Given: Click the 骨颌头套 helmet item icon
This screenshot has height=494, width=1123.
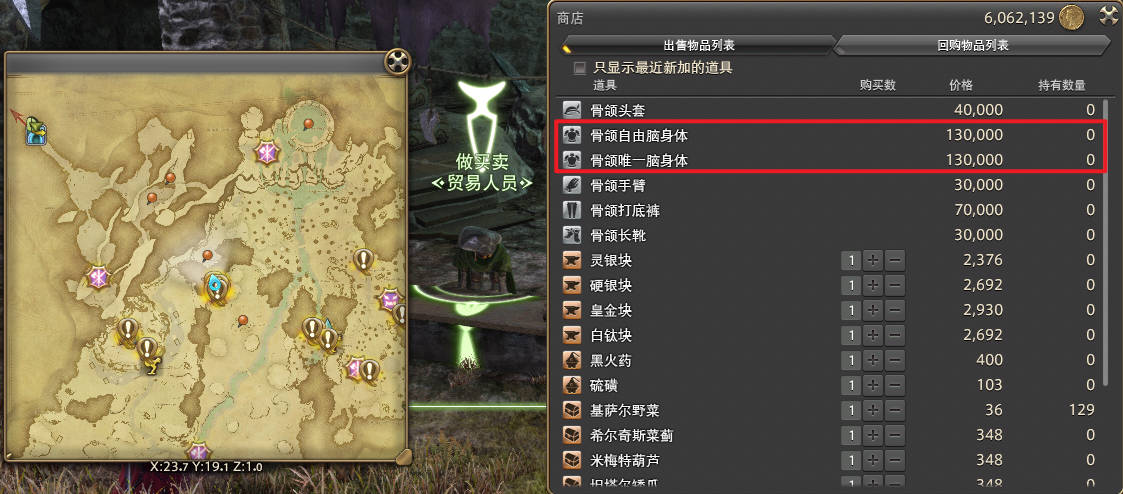Looking at the screenshot, I should [572, 110].
